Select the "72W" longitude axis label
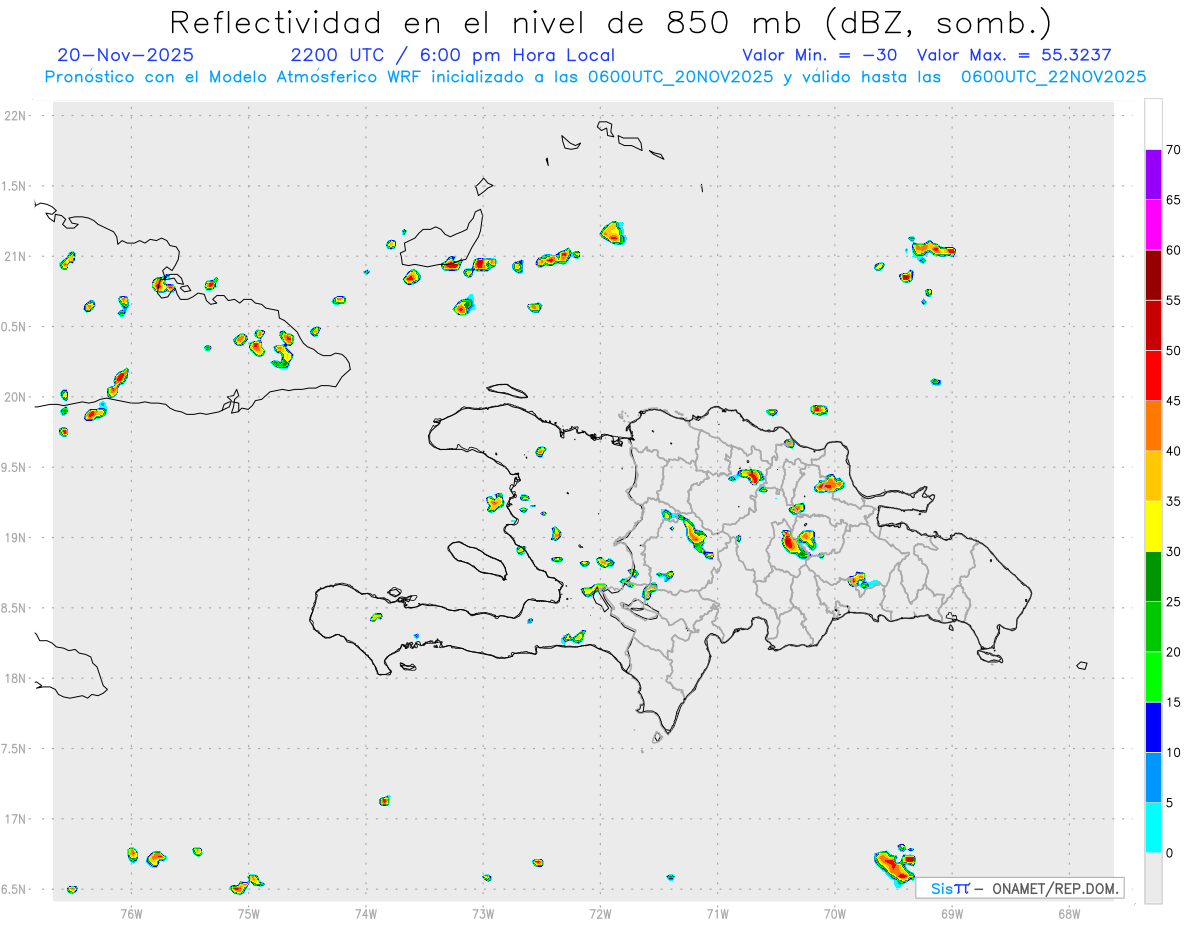 pos(600,912)
